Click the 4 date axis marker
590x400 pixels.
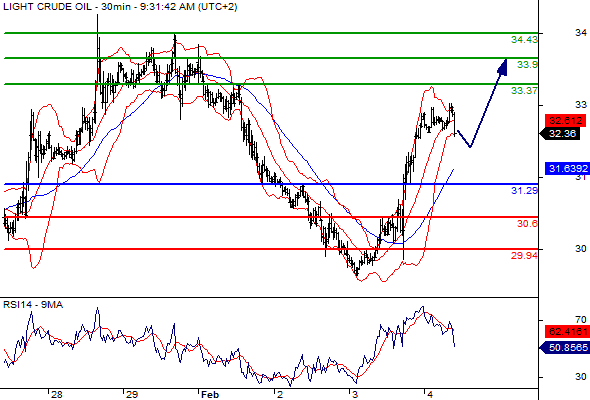pyautogui.click(x=430, y=394)
